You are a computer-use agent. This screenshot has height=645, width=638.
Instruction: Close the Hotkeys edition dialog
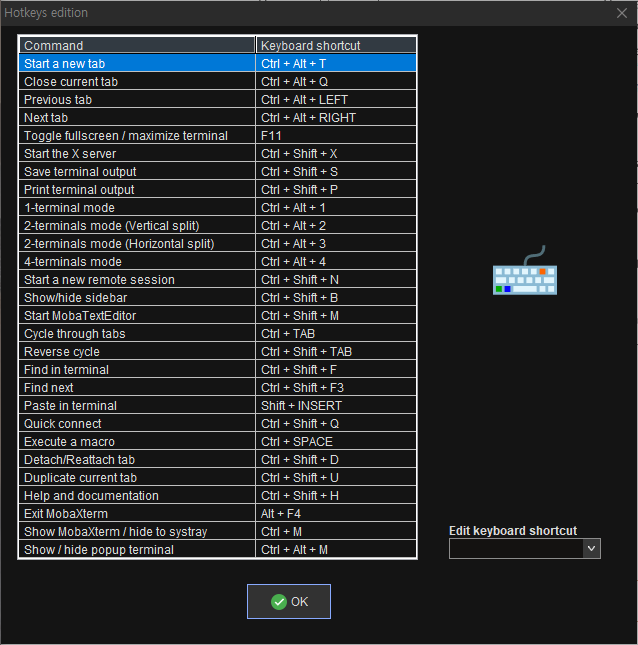622,13
